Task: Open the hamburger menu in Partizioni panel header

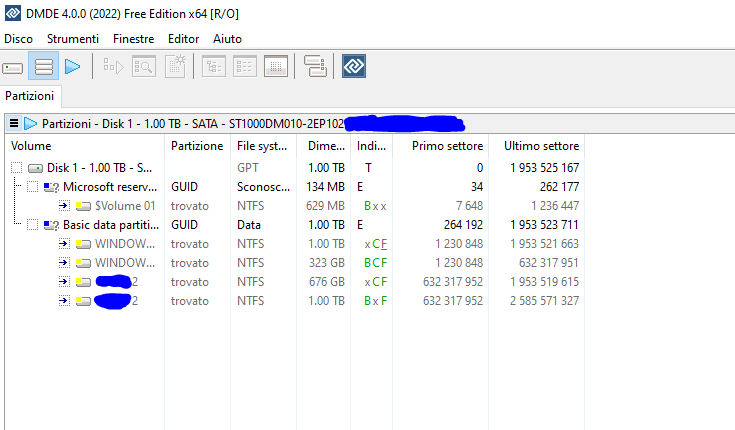Action: tap(14, 124)
